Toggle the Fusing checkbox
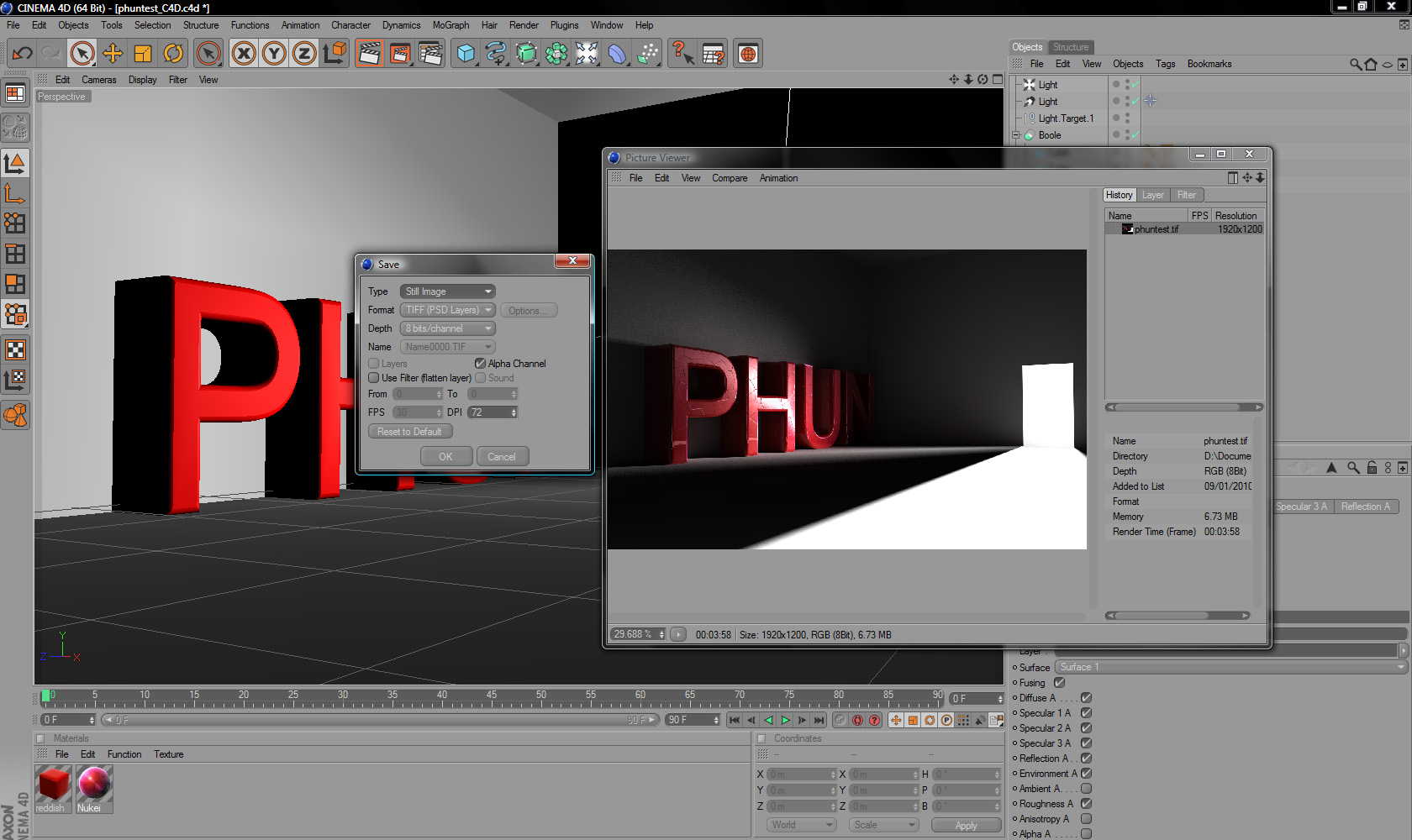Image resolution: width=1412 pixels, height=840 pixels. 1059,683
